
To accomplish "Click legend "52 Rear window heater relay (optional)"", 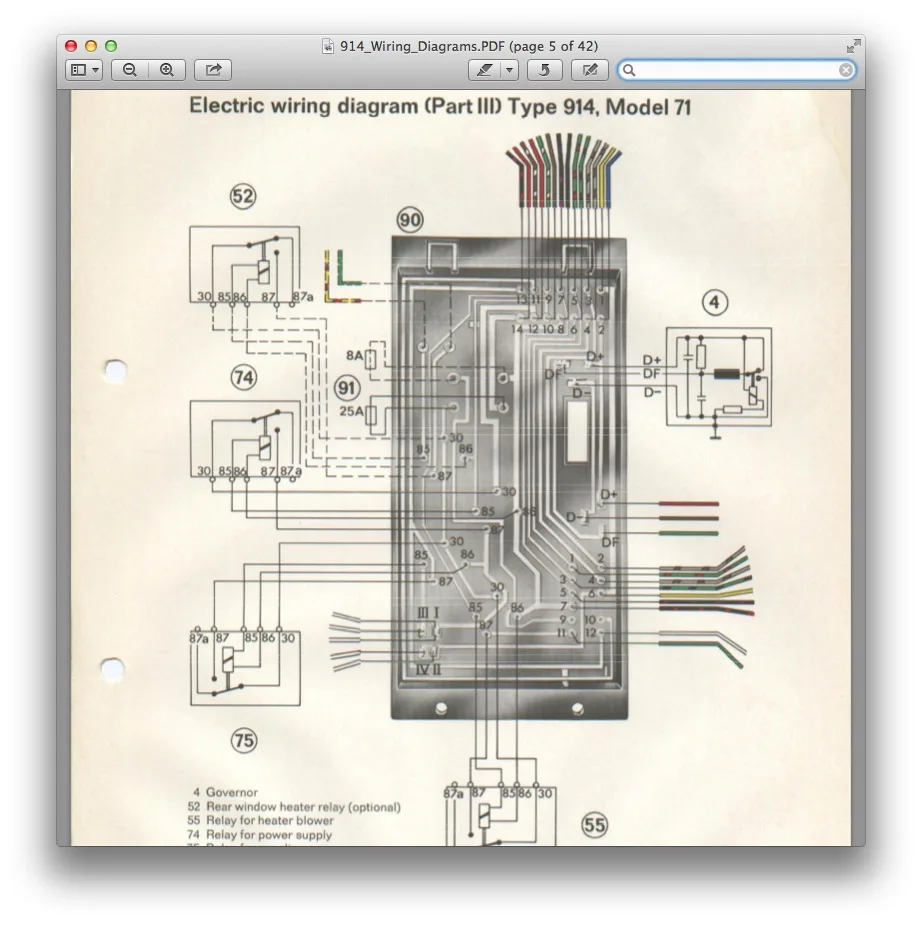I will click(x=294, y=806).
